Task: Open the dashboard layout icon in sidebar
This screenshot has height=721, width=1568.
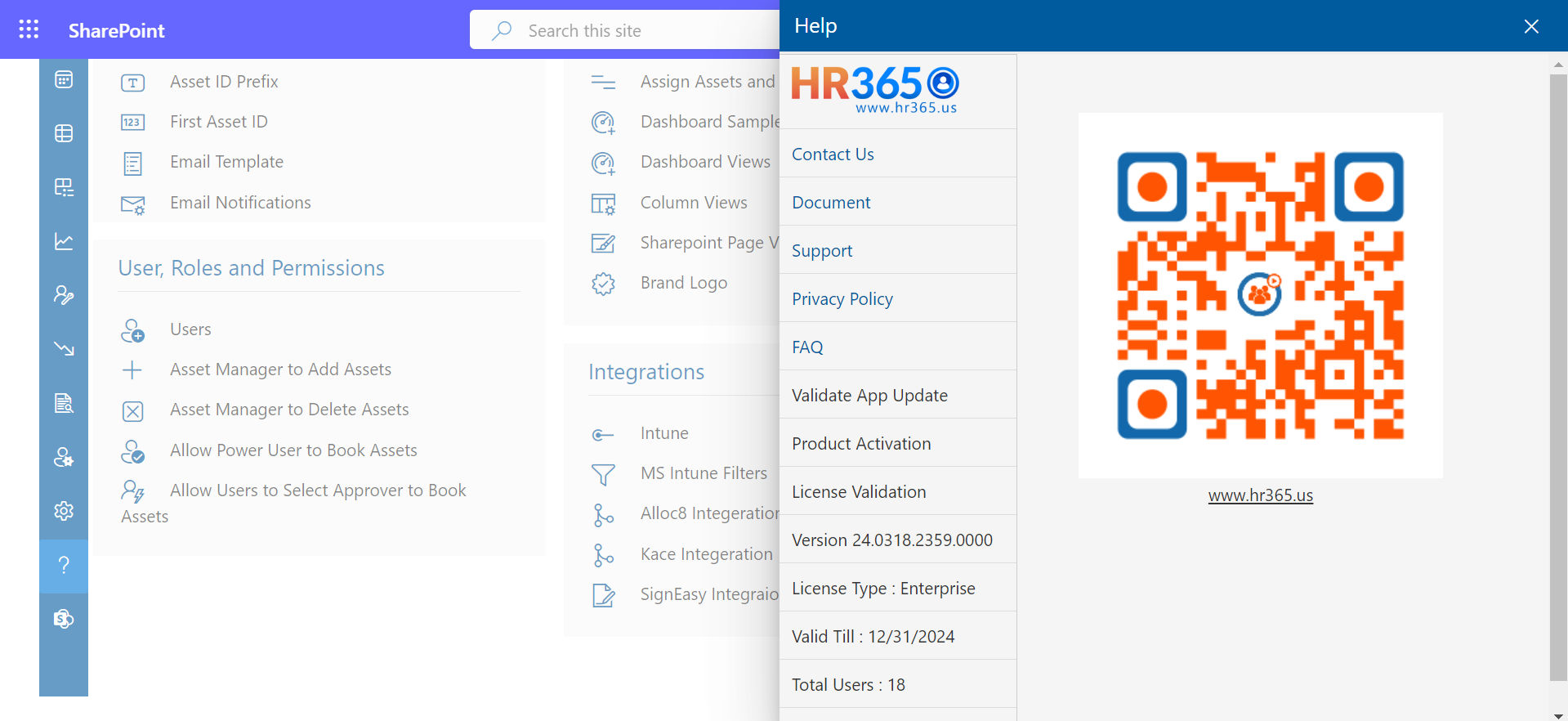Action: pyautogui.click(x=64, y=187)
